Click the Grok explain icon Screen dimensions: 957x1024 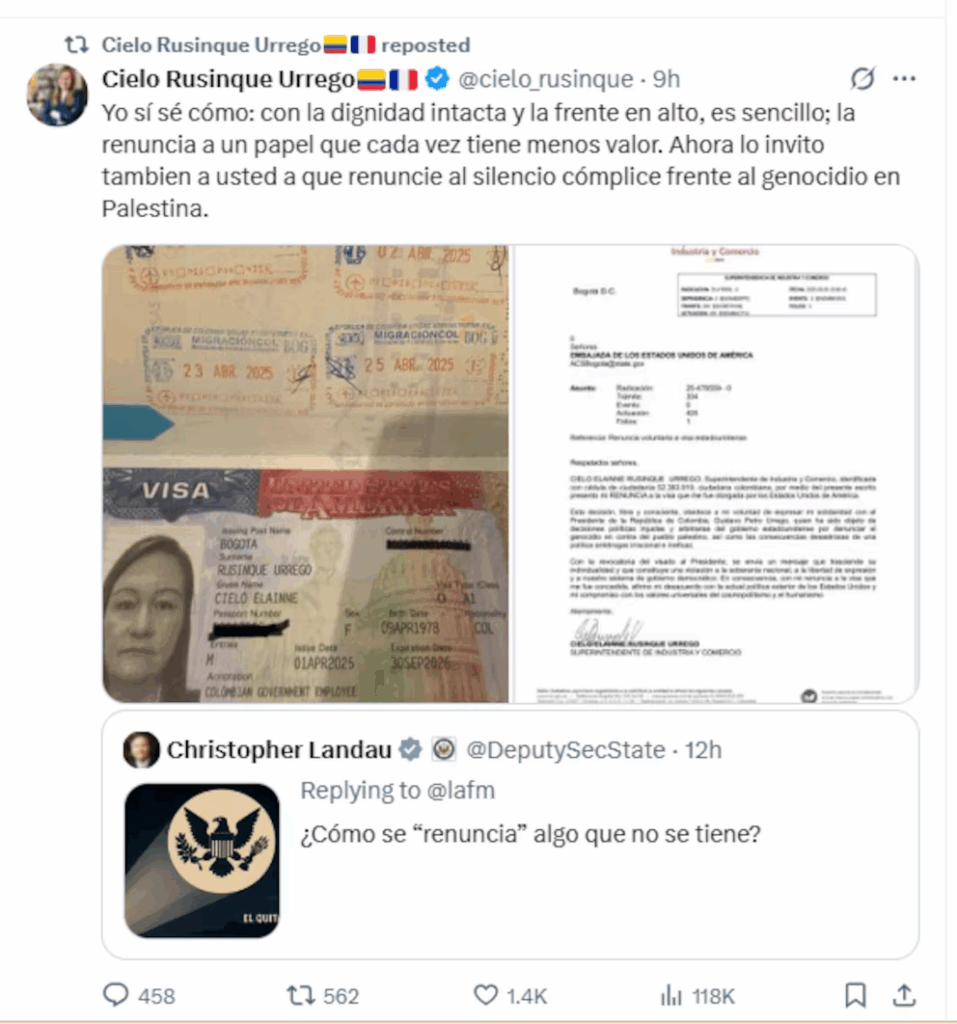[862, 78]
